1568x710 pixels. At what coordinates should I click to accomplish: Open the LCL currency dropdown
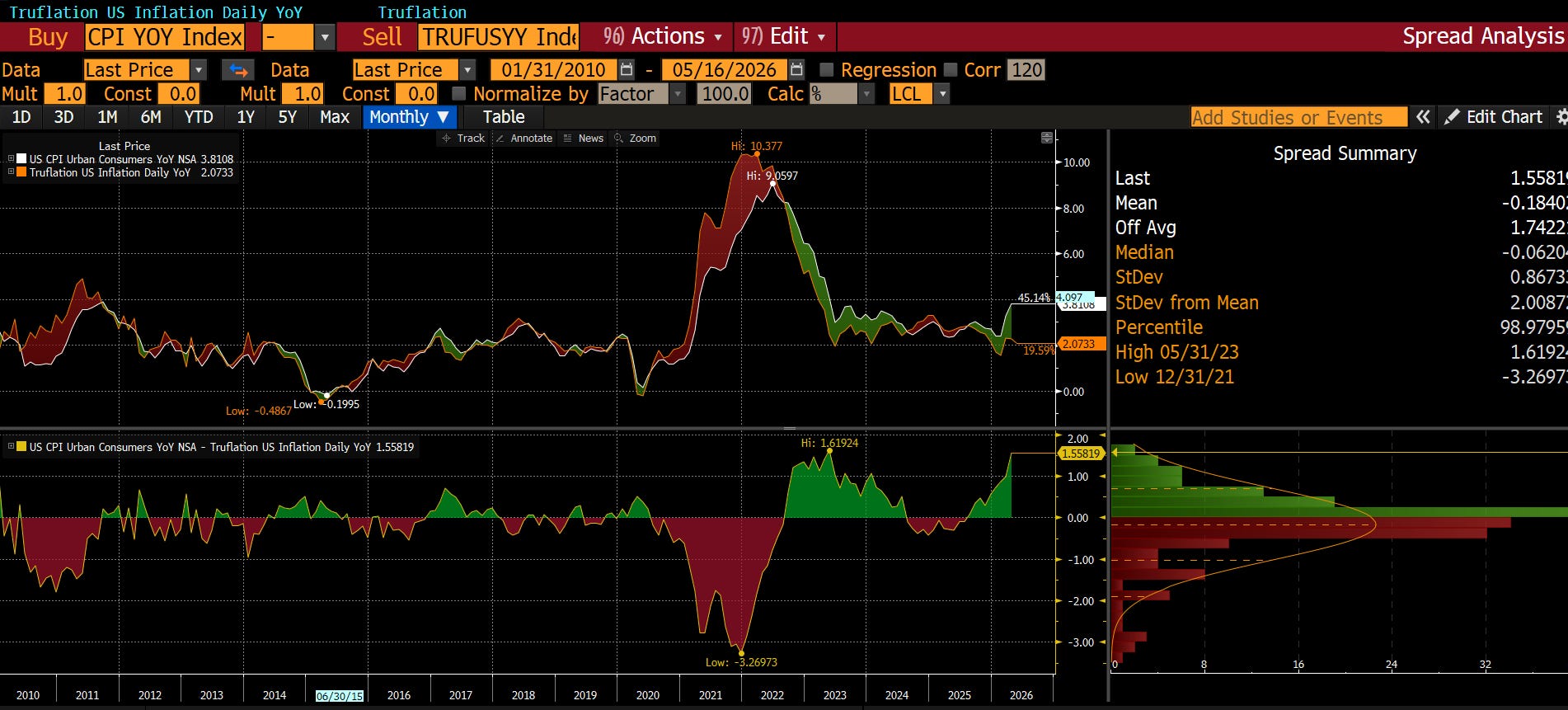[x=942, y=94]
